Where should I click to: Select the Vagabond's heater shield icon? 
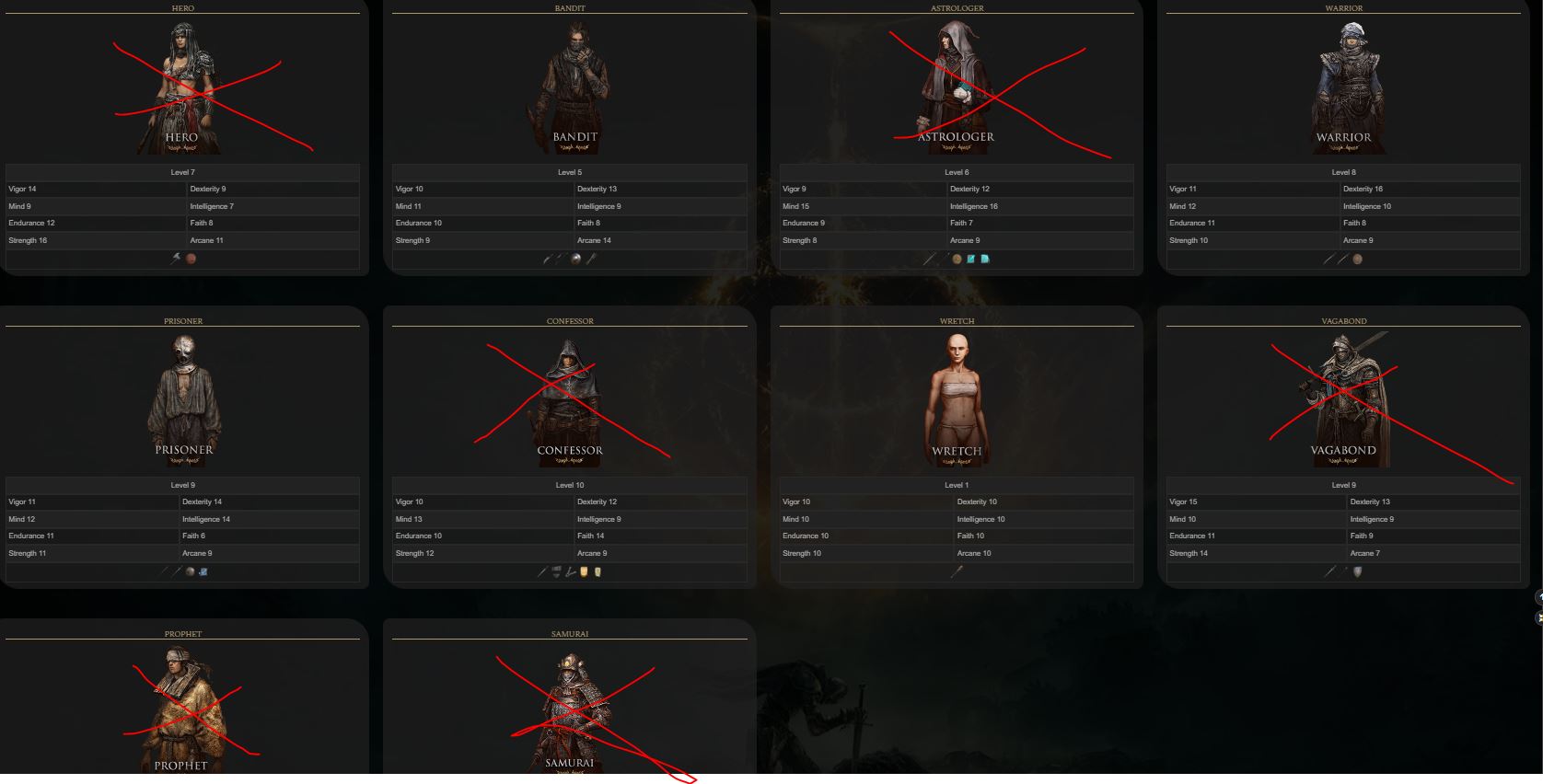tap(1357, 571)
